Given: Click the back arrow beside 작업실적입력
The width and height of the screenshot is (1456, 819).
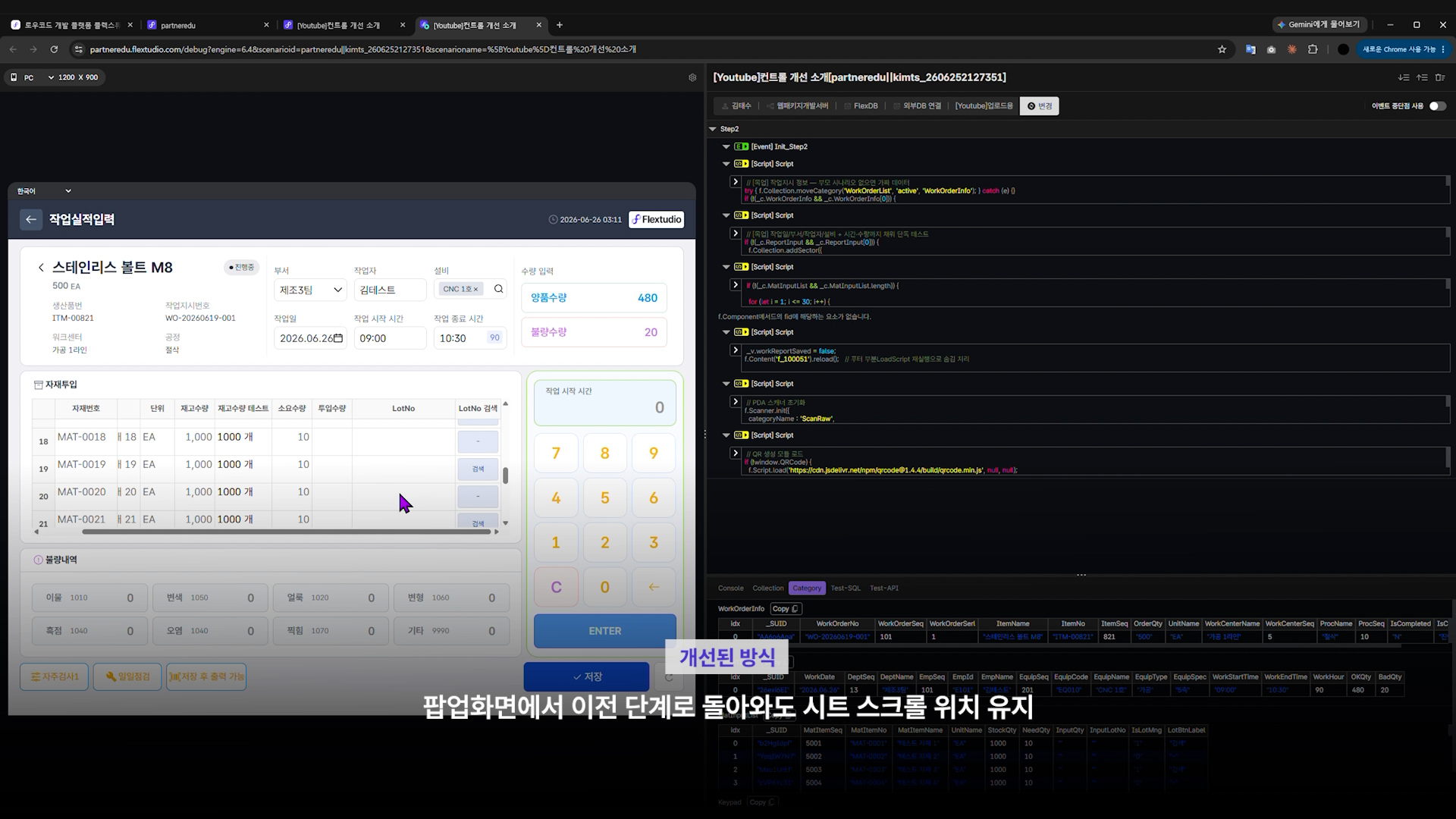Looking at the screenshot, I should pos(30,220).
